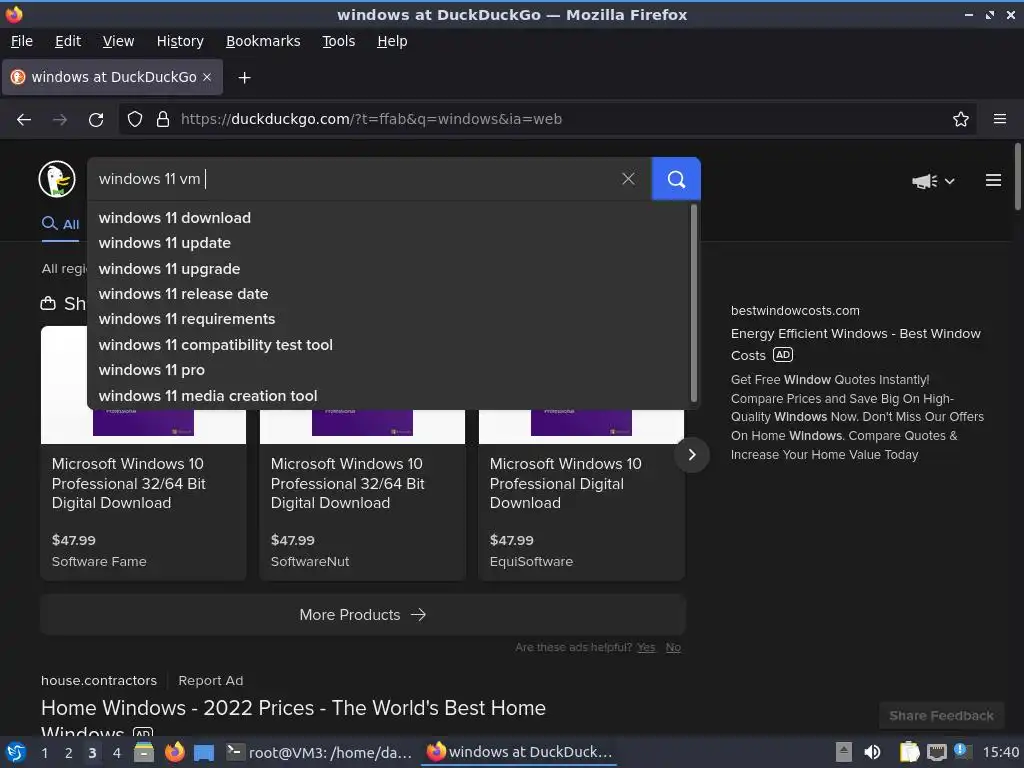Click the Share Feedback button
This screenshot has height=768, width=1024.
coord(941,716)
